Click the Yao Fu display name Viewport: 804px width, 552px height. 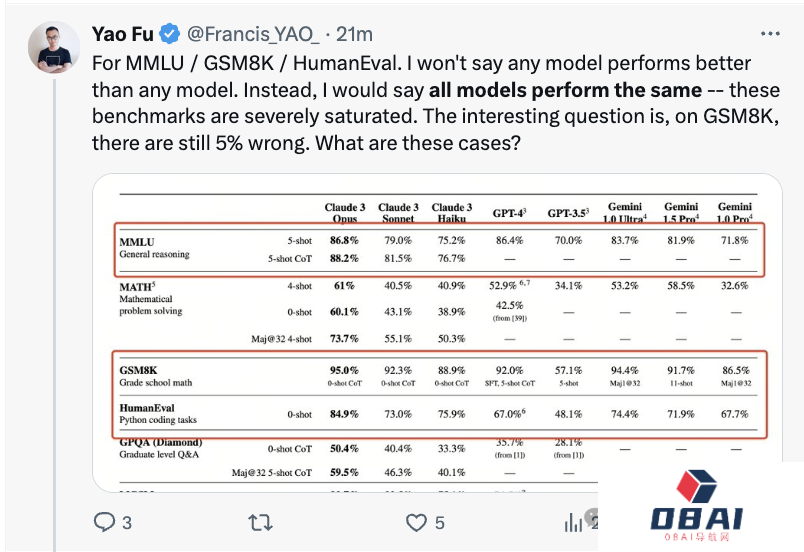(122, 34)
